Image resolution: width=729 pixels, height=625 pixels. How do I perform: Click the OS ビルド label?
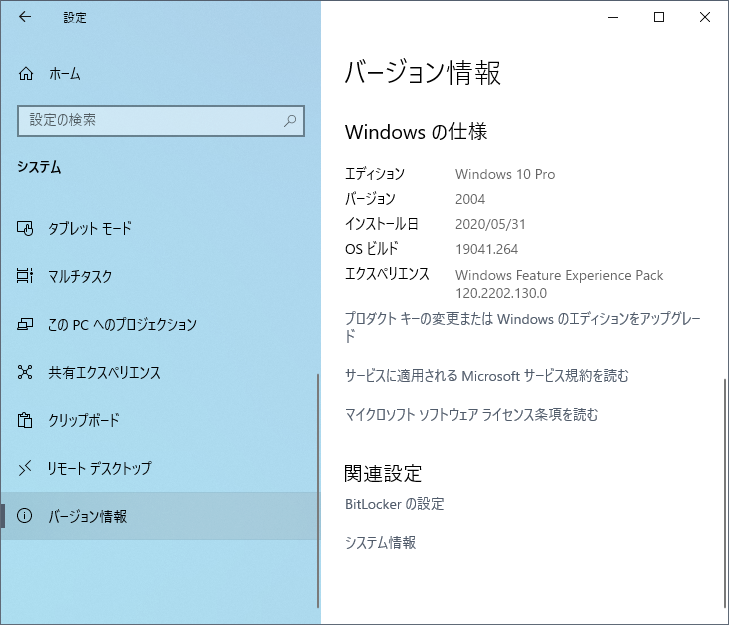coord(371,249)
